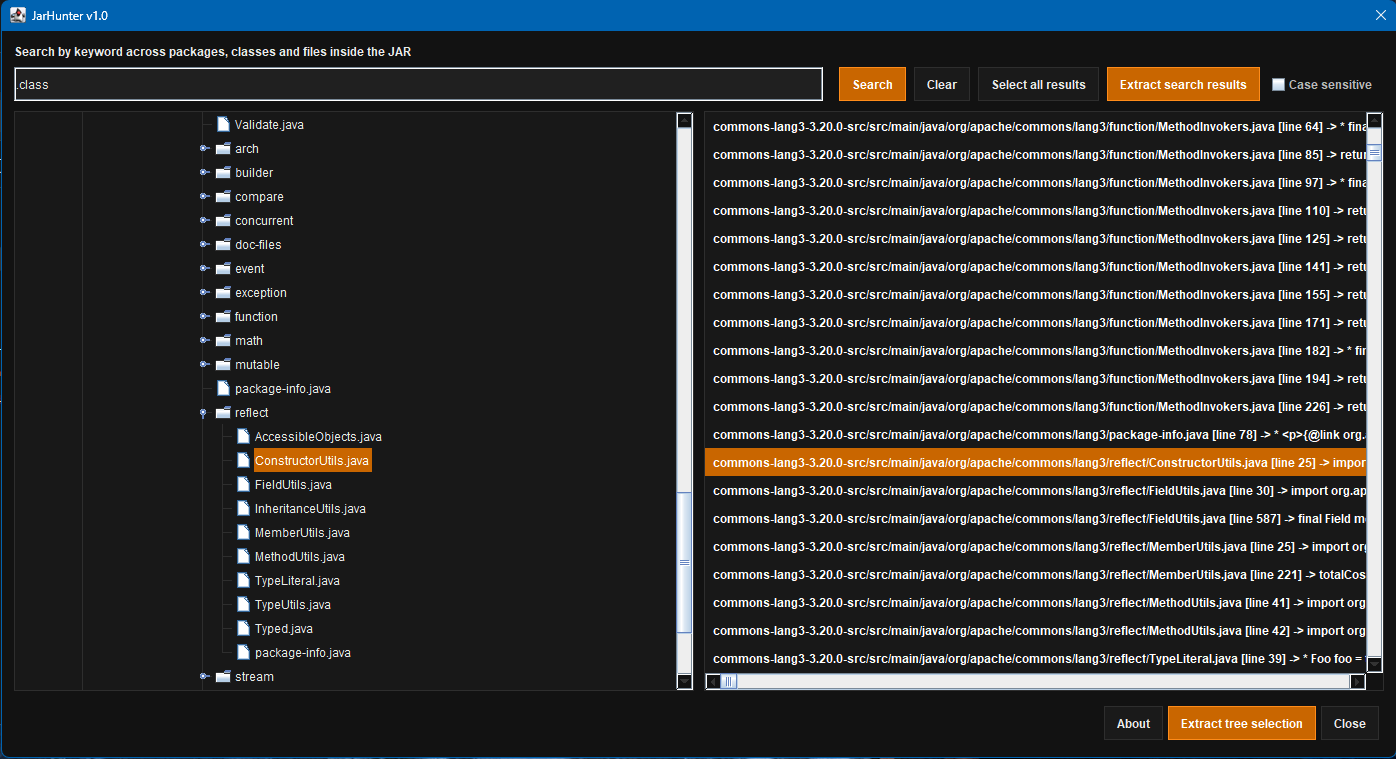Click Extract search results button
The height and width of the screenshot is (759, 1396).
click(1183, 85)
